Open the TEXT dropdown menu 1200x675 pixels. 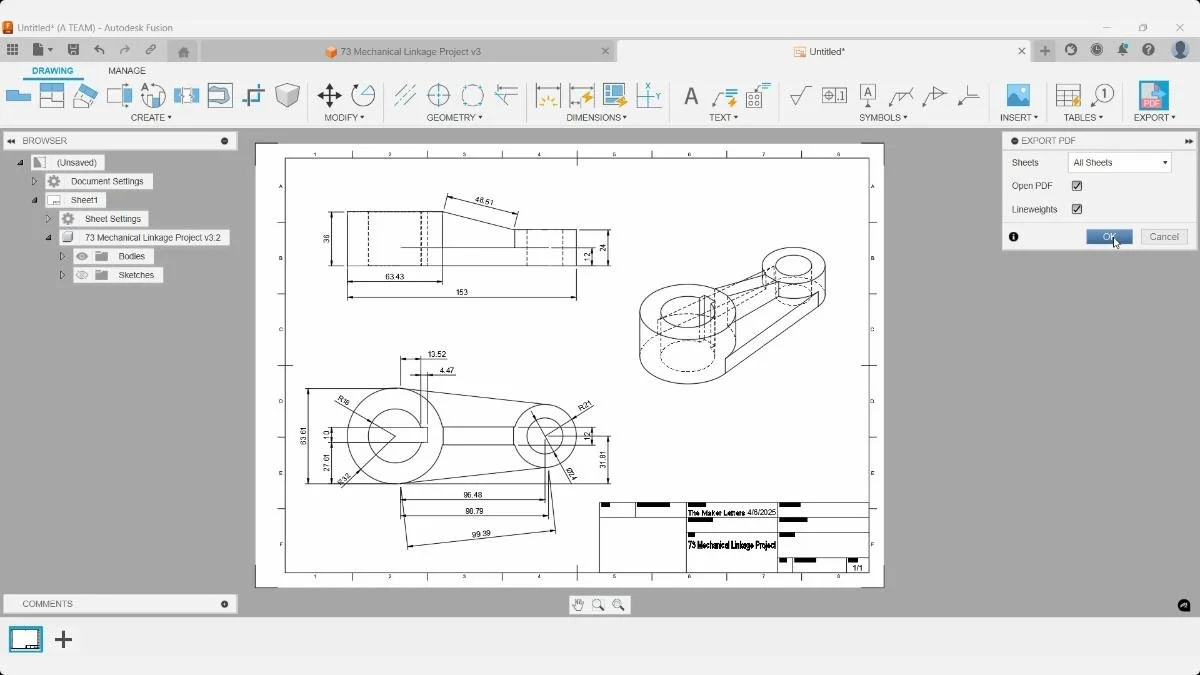coord(723,118)
